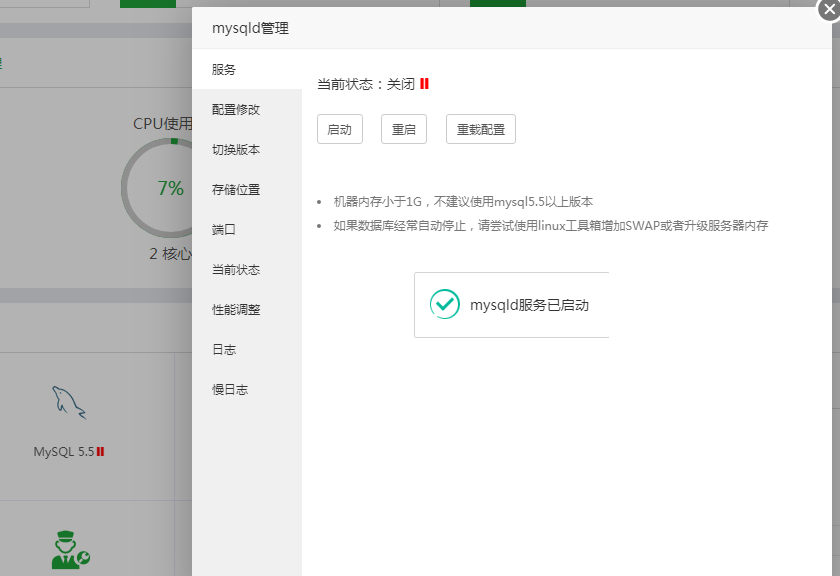Open the 服务 tab
Image resolution: width=840 pixels, height=576 pixels.
247,69
